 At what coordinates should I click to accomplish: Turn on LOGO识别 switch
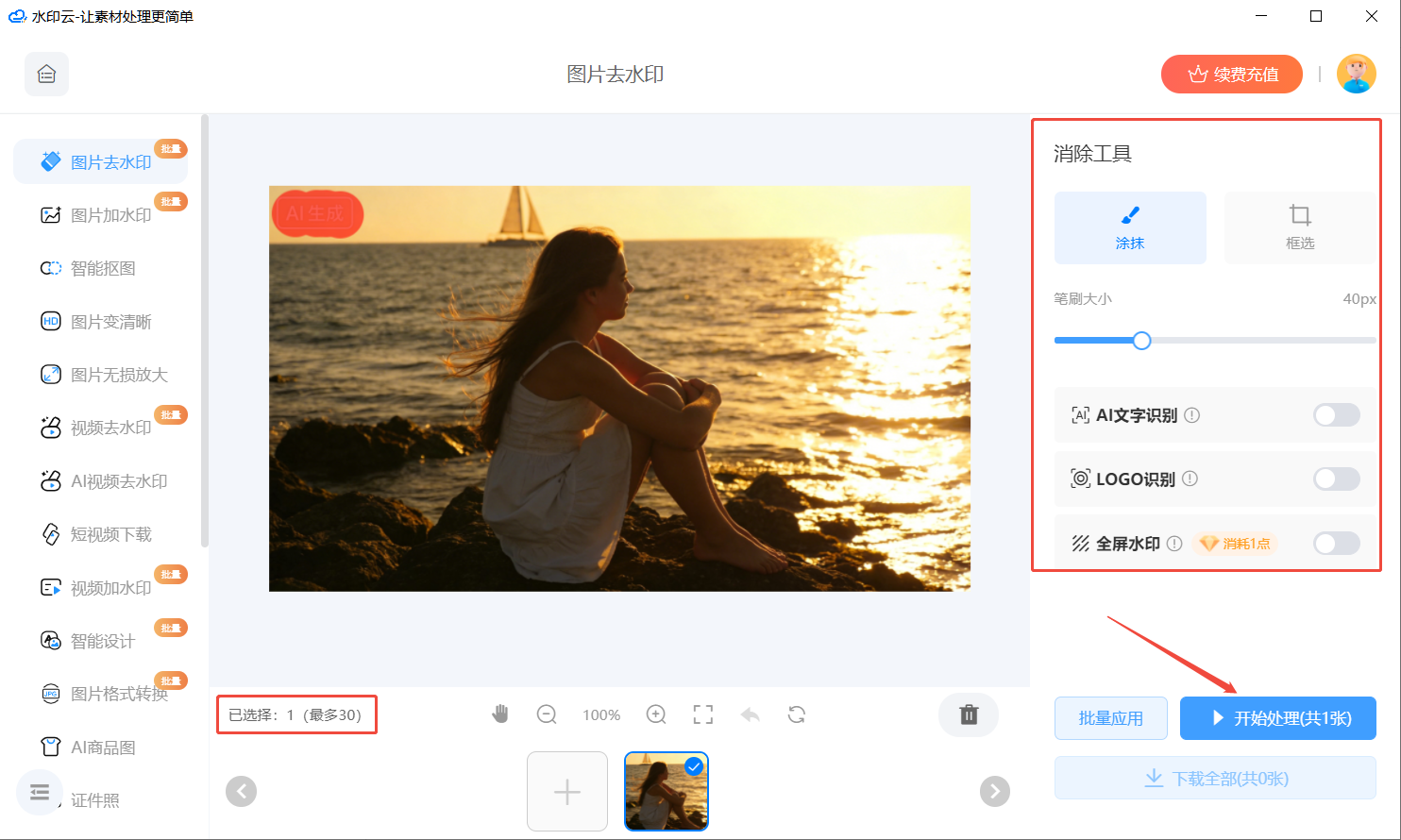pyautogui.click(x=1336, y=479)
